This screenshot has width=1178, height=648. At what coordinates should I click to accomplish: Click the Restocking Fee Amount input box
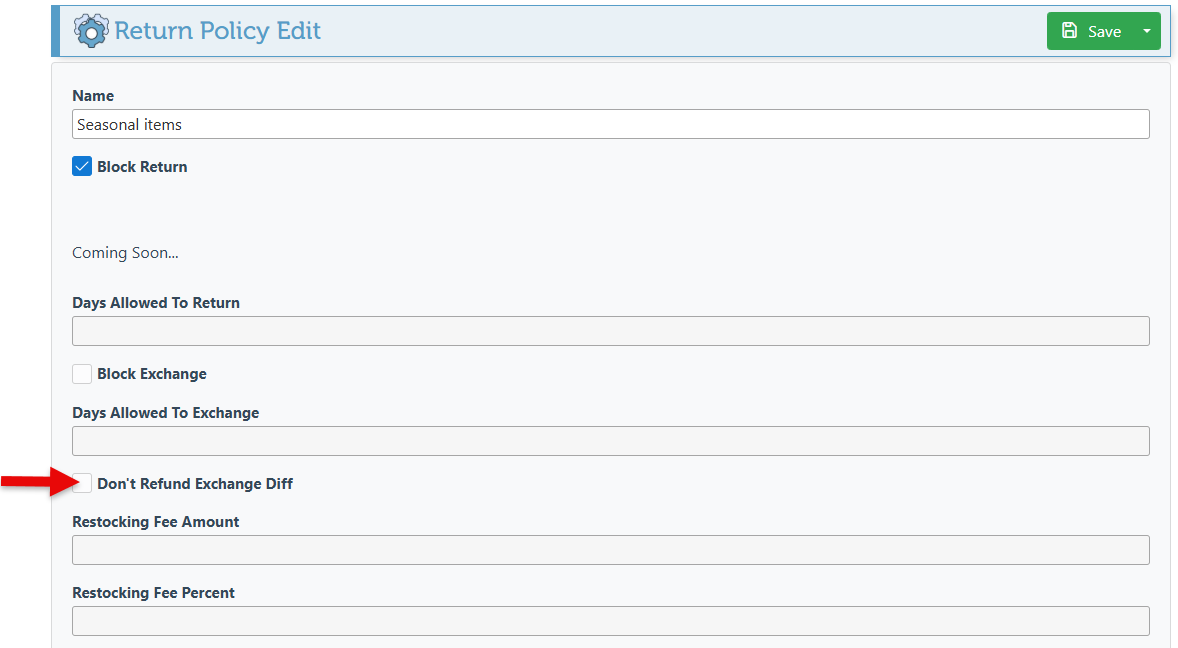[x=611, y=550]
